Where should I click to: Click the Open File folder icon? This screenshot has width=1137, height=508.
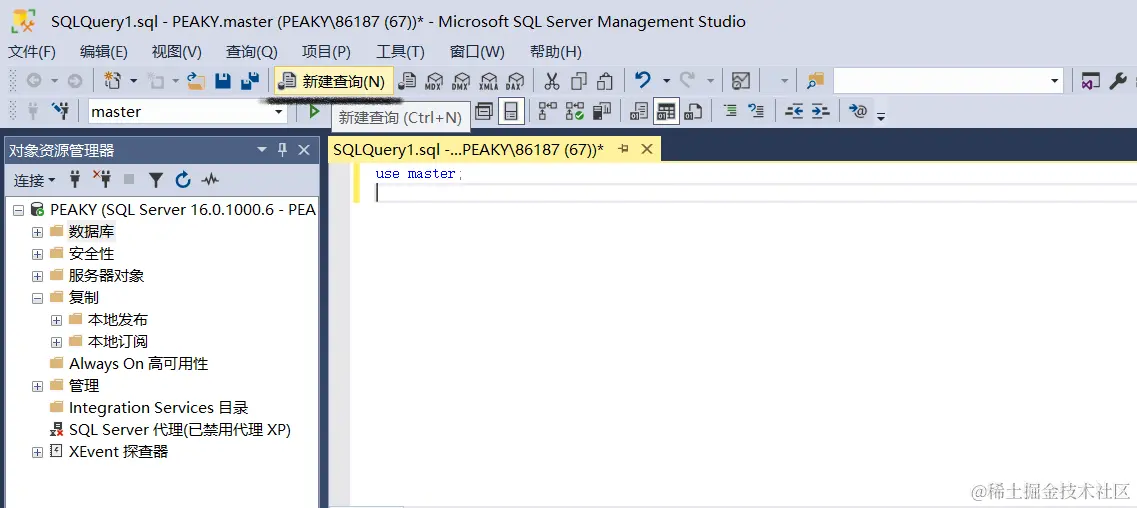coord(196,80)
